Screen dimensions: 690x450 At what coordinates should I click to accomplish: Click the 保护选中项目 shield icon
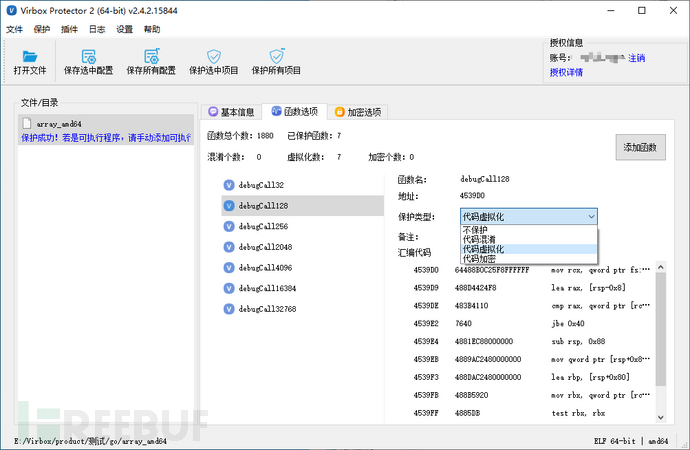[214, 56]
